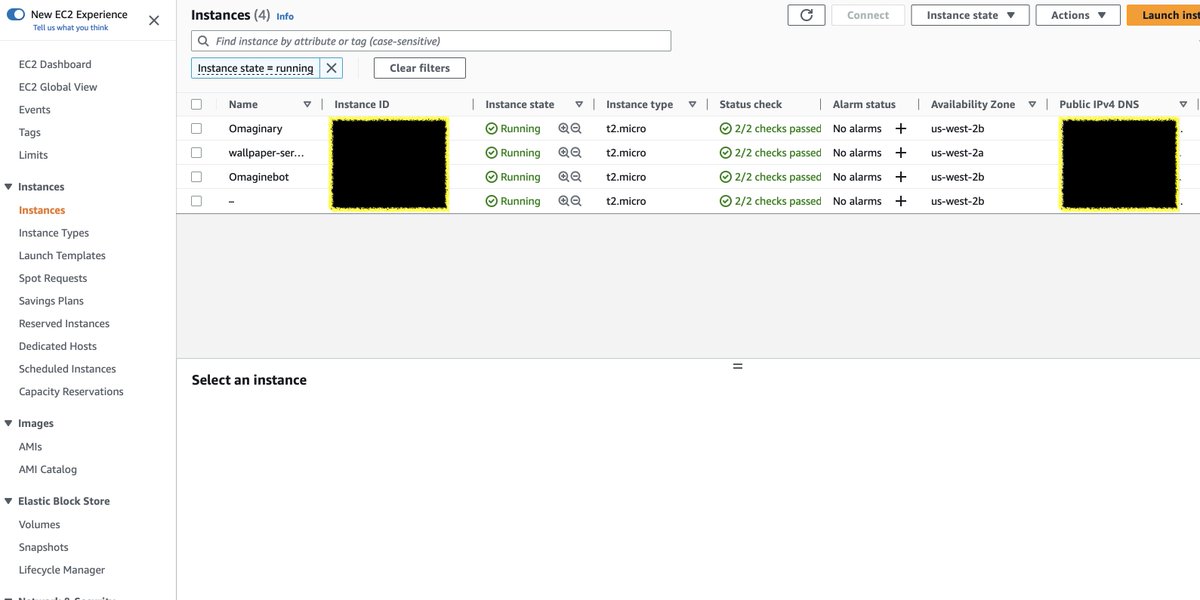Image resolution: width=1200 pixels, height=600 pixels.
Task: Open EC2 Global View
Action: point(58,87)
